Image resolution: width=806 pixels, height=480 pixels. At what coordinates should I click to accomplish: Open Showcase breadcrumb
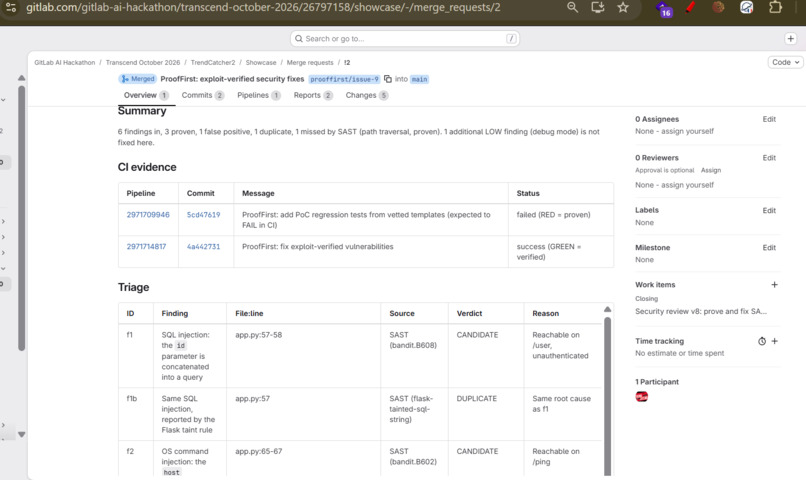point(261,63)
